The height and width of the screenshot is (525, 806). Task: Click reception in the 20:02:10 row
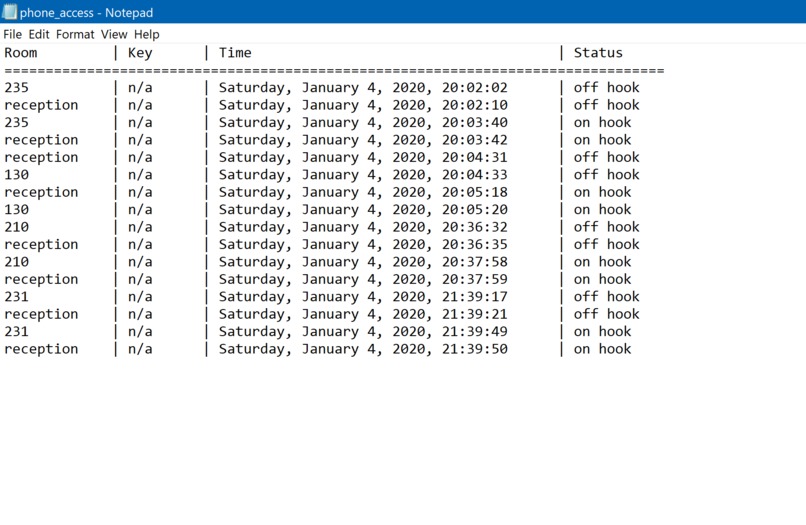[x=41, y=105]
